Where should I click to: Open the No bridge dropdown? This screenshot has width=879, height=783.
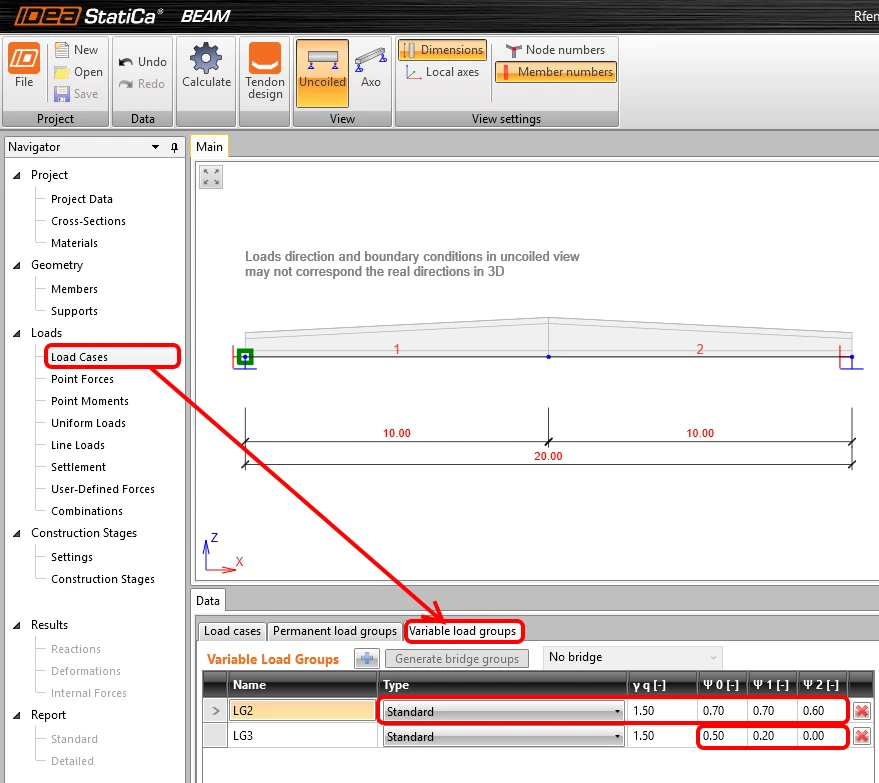(x=632, y=657)
